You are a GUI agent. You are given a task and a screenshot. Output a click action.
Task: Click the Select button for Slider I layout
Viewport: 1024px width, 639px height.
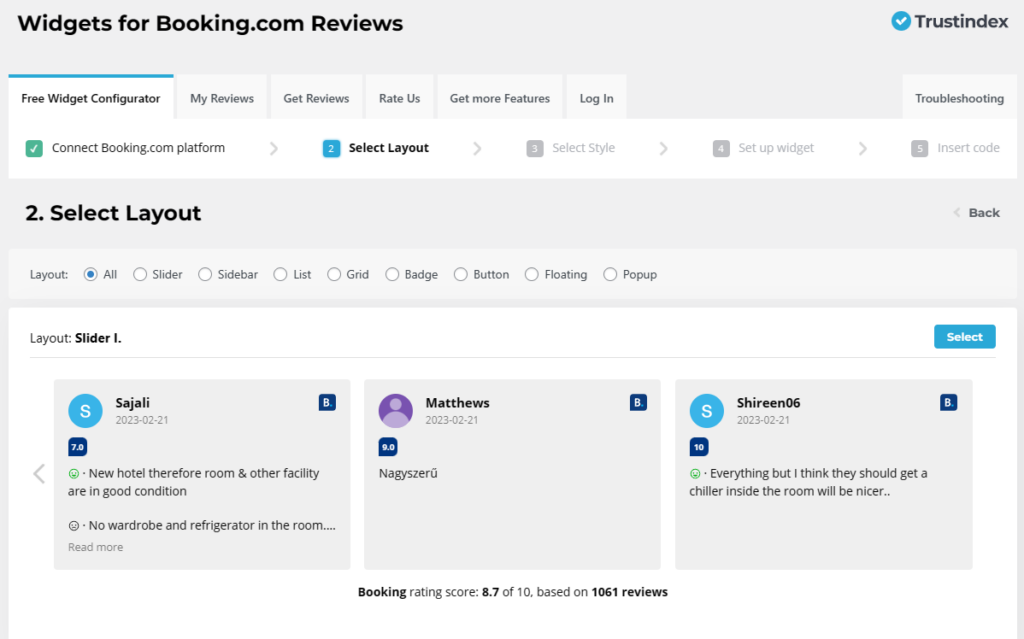click(x=964, y=336)
